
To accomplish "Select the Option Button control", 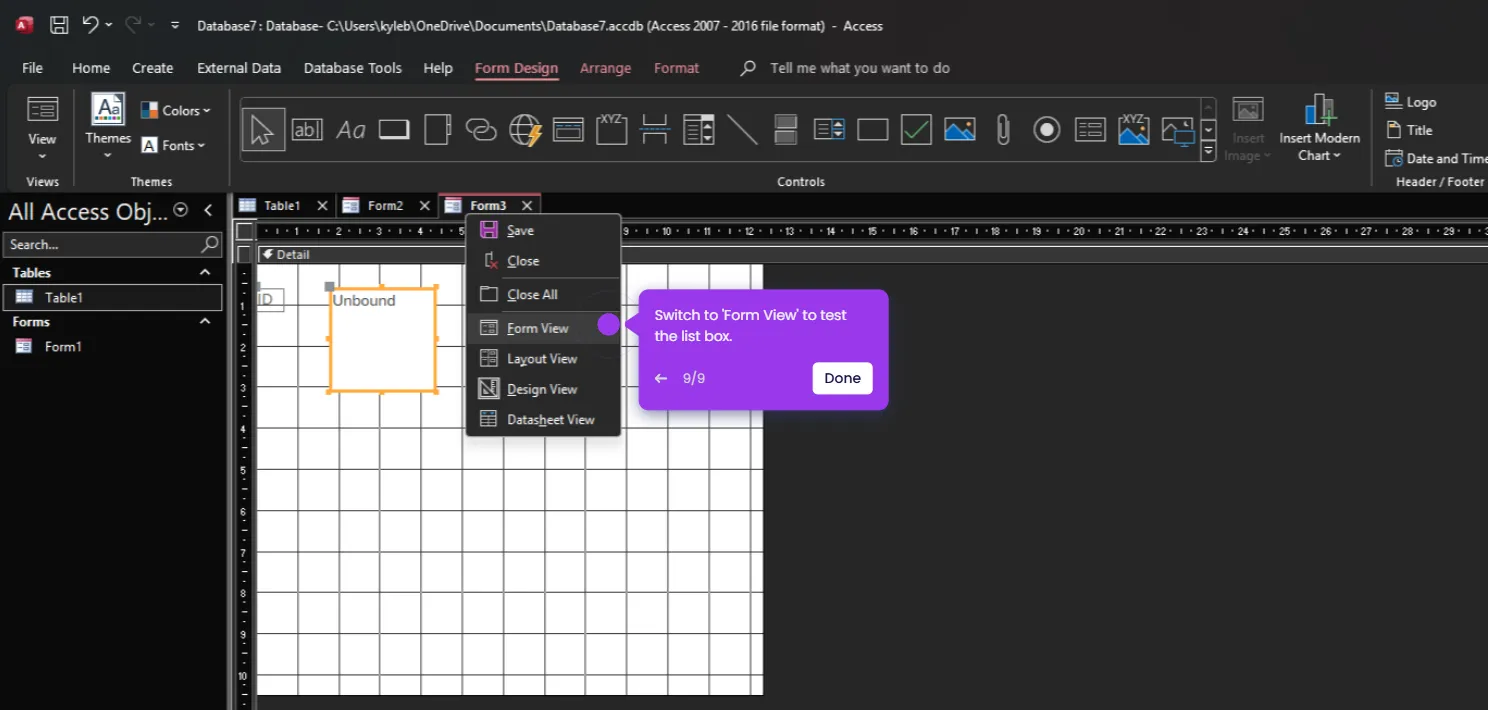I will (x=1046, y=128).
